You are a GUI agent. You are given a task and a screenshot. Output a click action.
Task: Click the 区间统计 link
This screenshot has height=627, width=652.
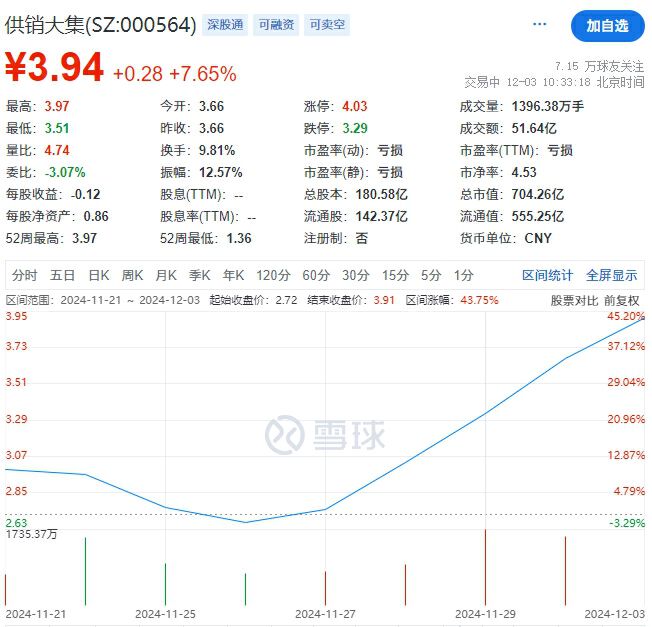tap(547, 275)
